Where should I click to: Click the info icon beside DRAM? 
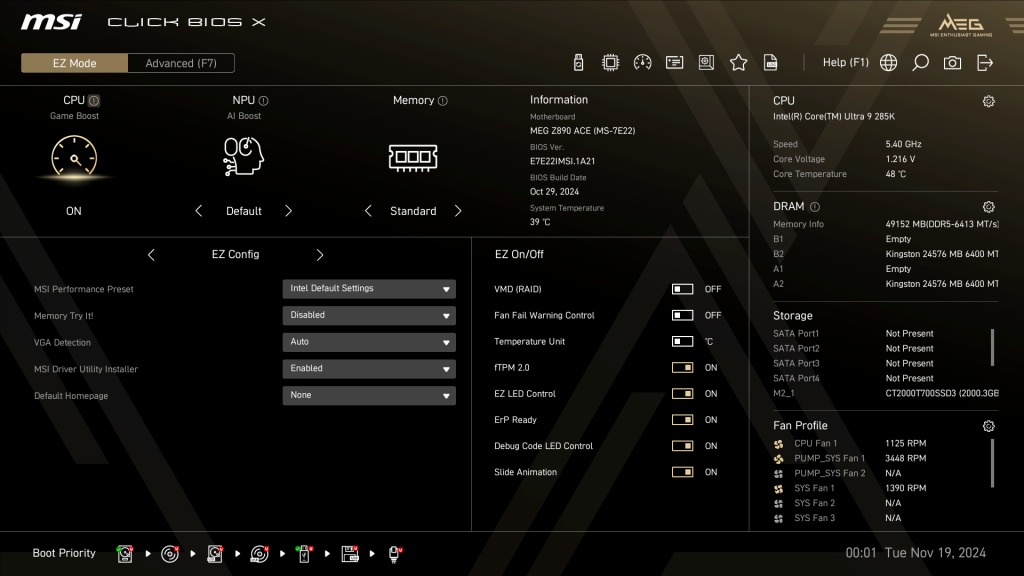(815, 207)
